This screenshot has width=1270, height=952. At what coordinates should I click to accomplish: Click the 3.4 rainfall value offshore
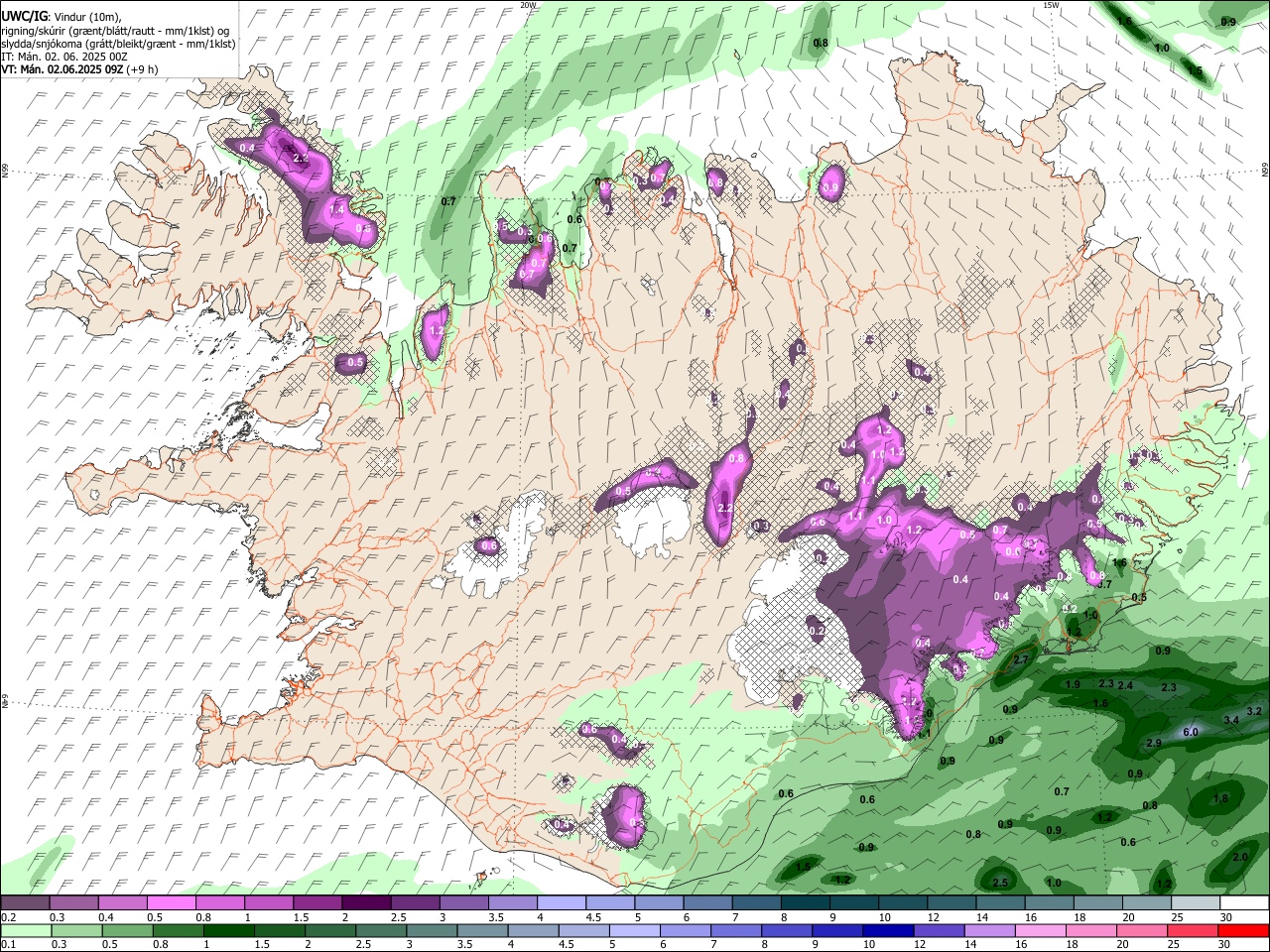pyautogui.click(x=1231, y=720)
